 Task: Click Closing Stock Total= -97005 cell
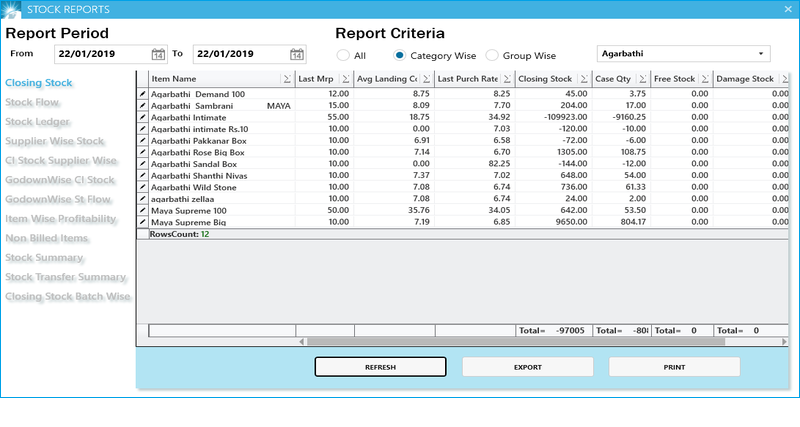[x=554, y=331]
